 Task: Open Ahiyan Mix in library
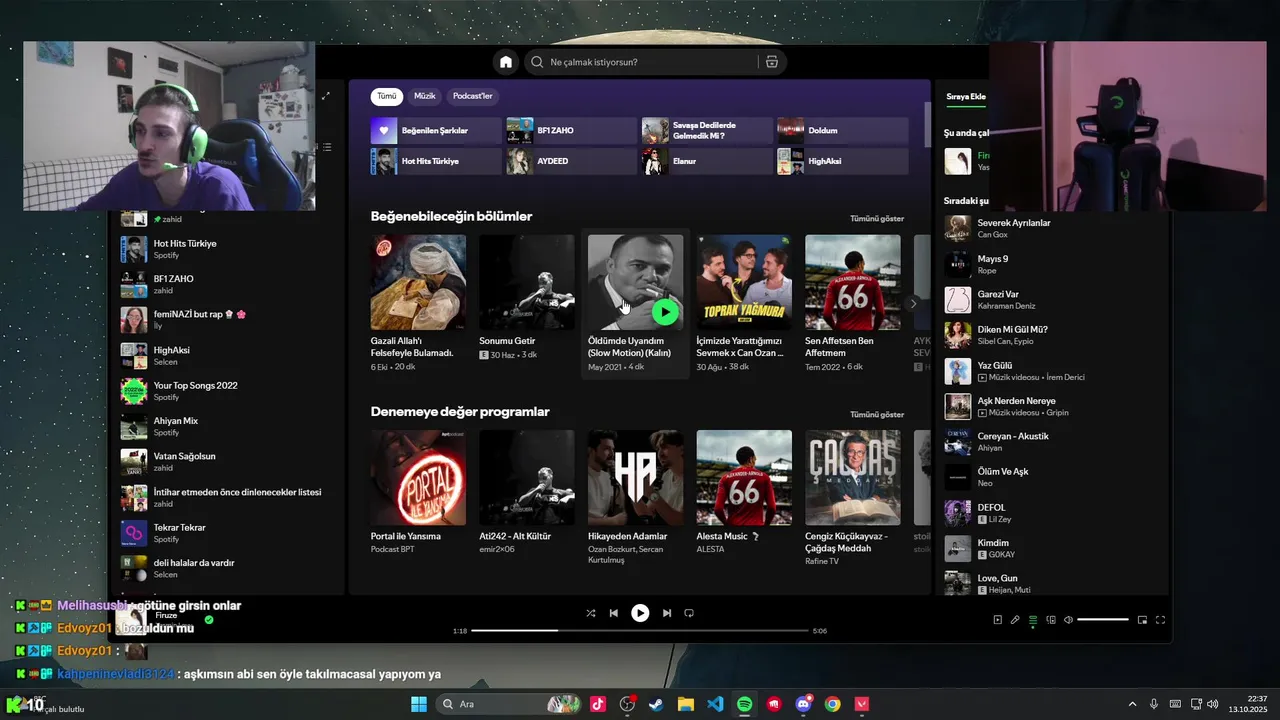click(229, 427)
